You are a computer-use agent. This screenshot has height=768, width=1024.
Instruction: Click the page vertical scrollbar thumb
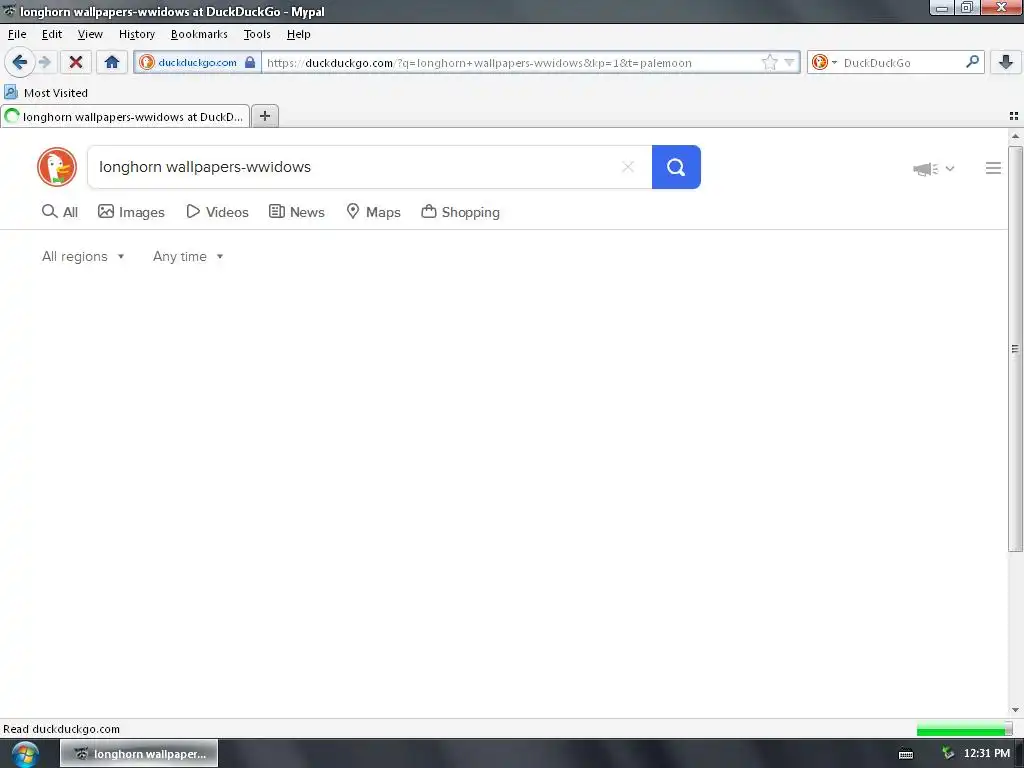pyautogui.click(x=1015, y=349)
